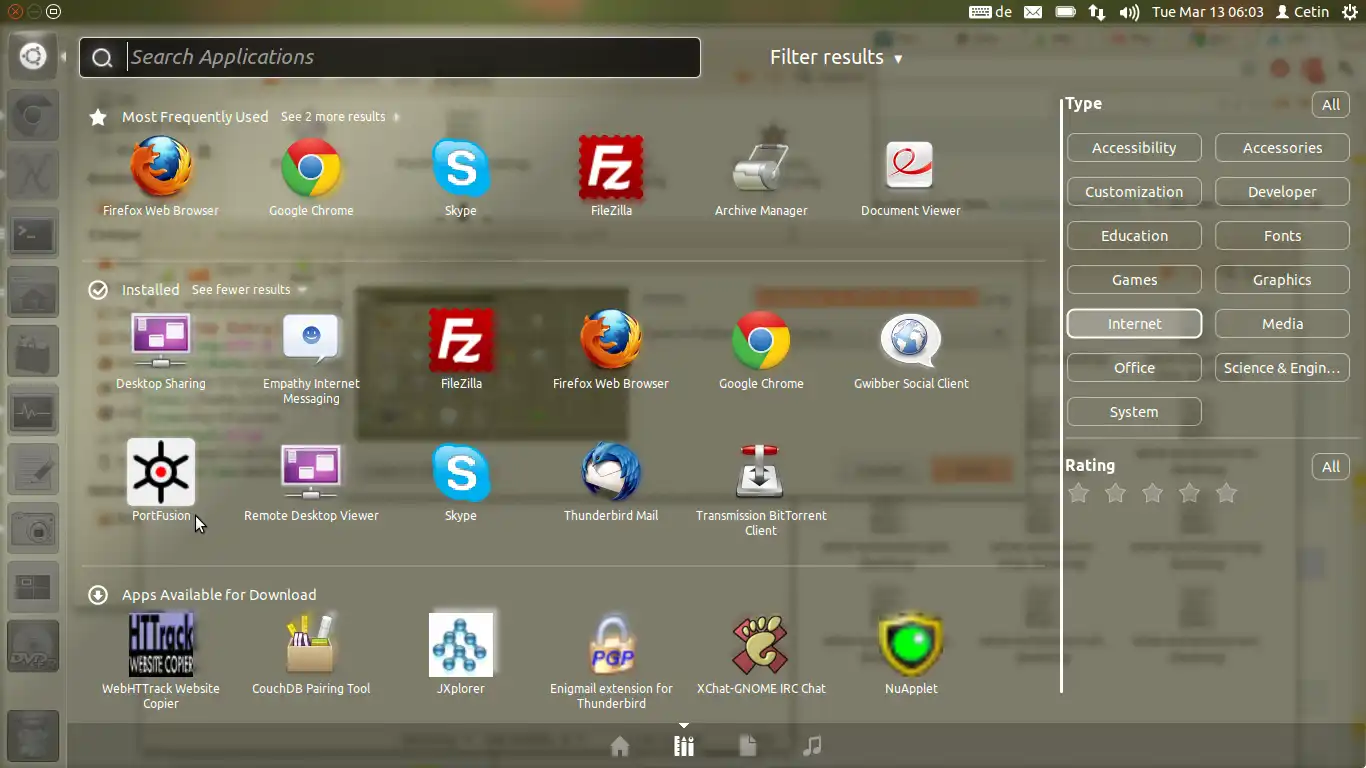Open the sound volume indicator menu
This screenshot has height=768, width=1366.
pyautogui.click(x=1130, y=12)
